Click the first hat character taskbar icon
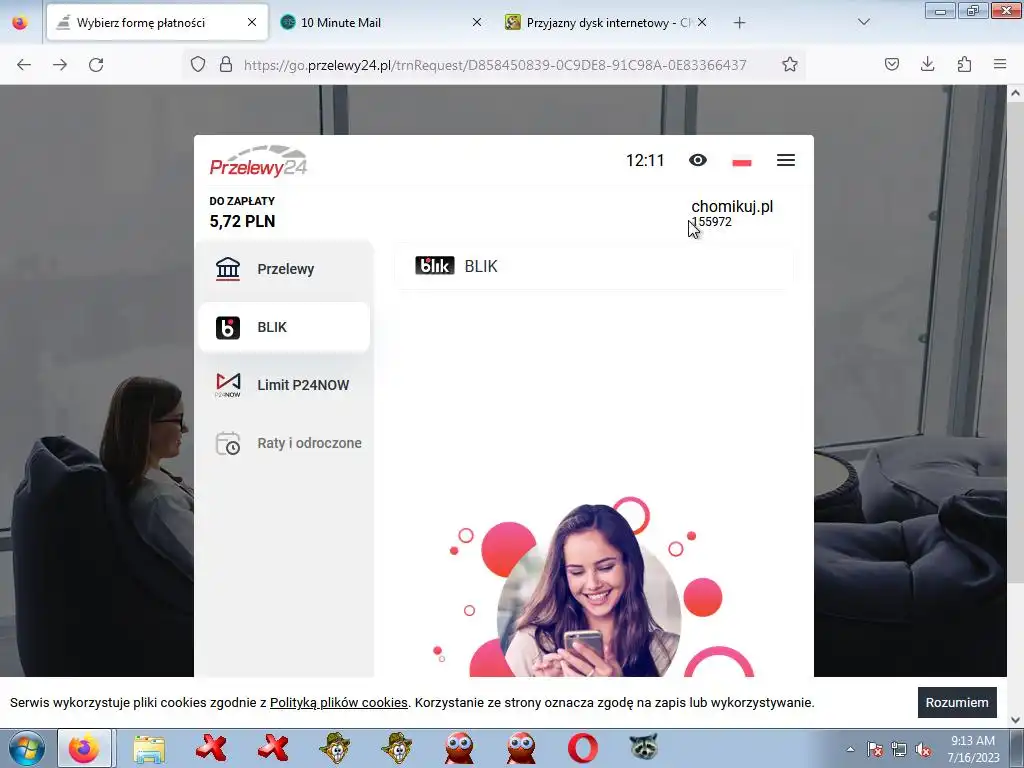Viewport: 1024px width, 768px height. (x=335, y=748)
